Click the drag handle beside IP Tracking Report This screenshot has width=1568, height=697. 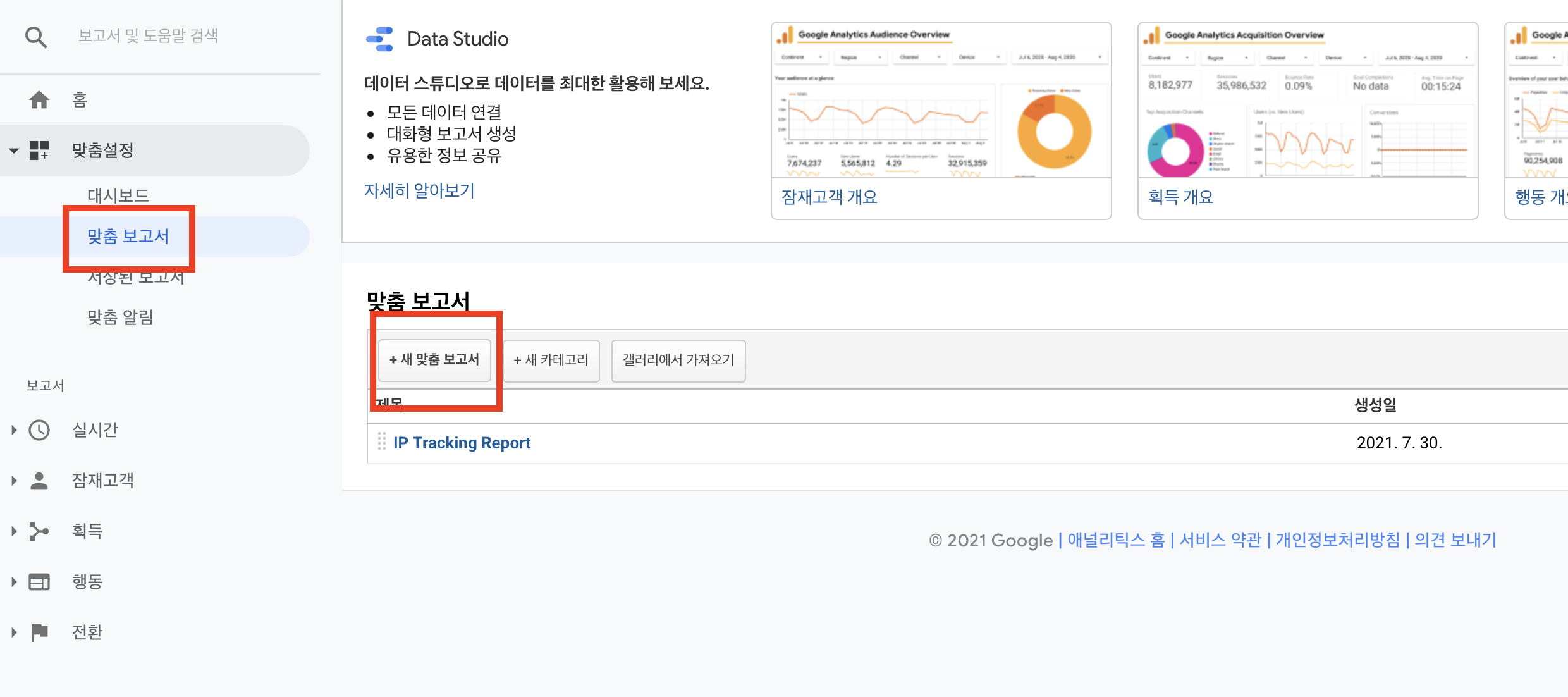382,442
